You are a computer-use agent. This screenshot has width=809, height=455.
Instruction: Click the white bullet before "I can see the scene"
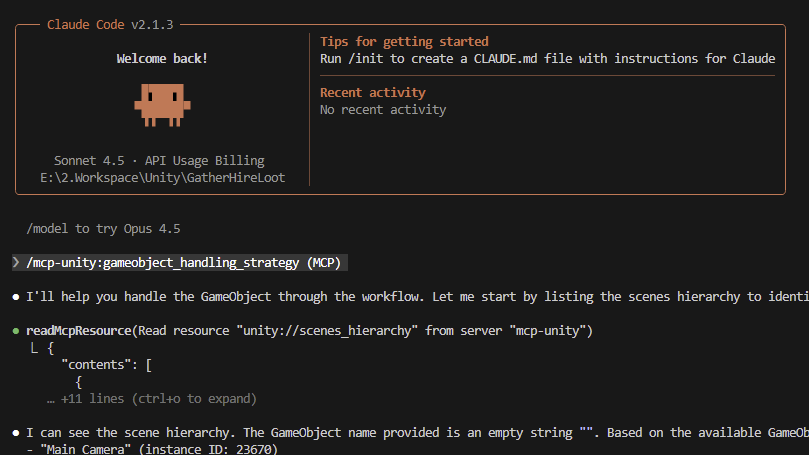16,433
